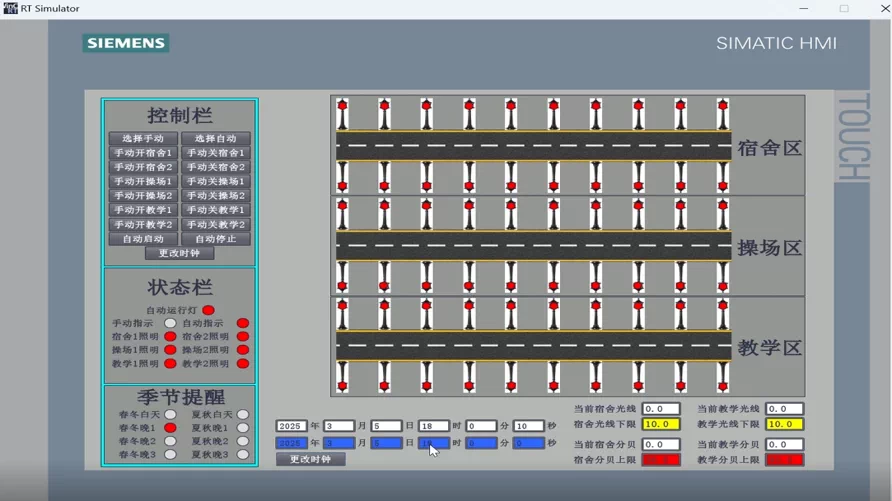Click the white minute field showing 0
This screenshot has width=892, height=501.
[481, 426]
